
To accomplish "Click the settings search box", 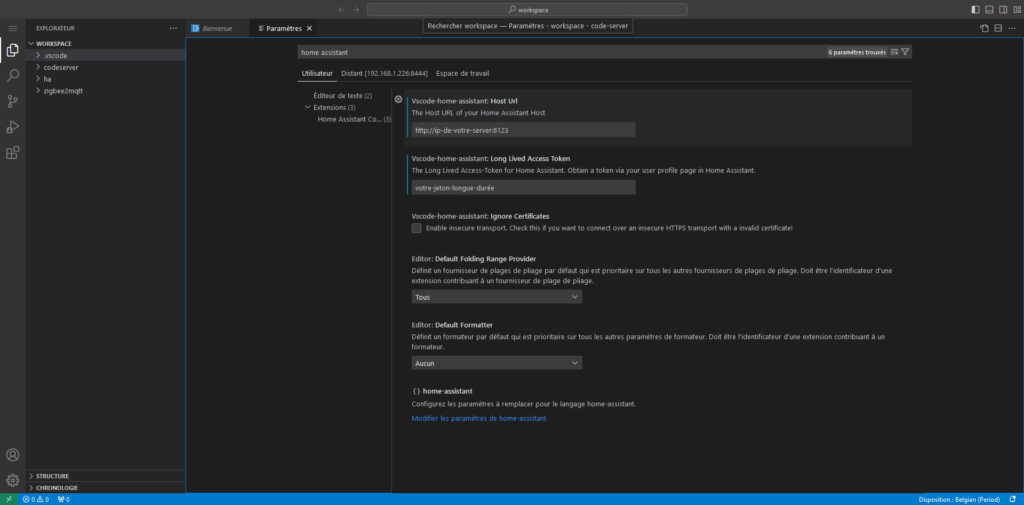I will coord(562,52).
